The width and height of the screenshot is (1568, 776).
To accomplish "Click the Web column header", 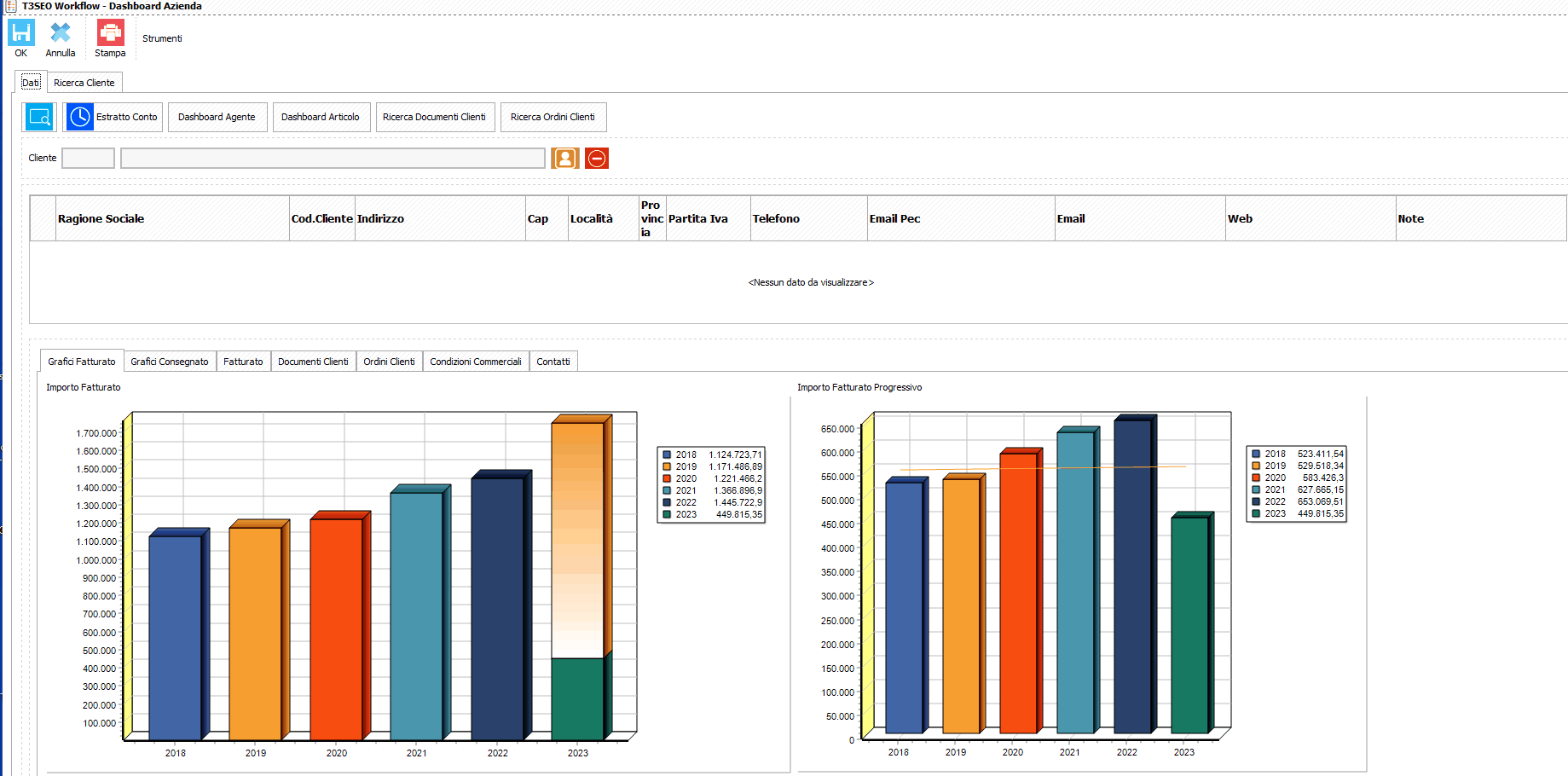I will [1311, 218].
